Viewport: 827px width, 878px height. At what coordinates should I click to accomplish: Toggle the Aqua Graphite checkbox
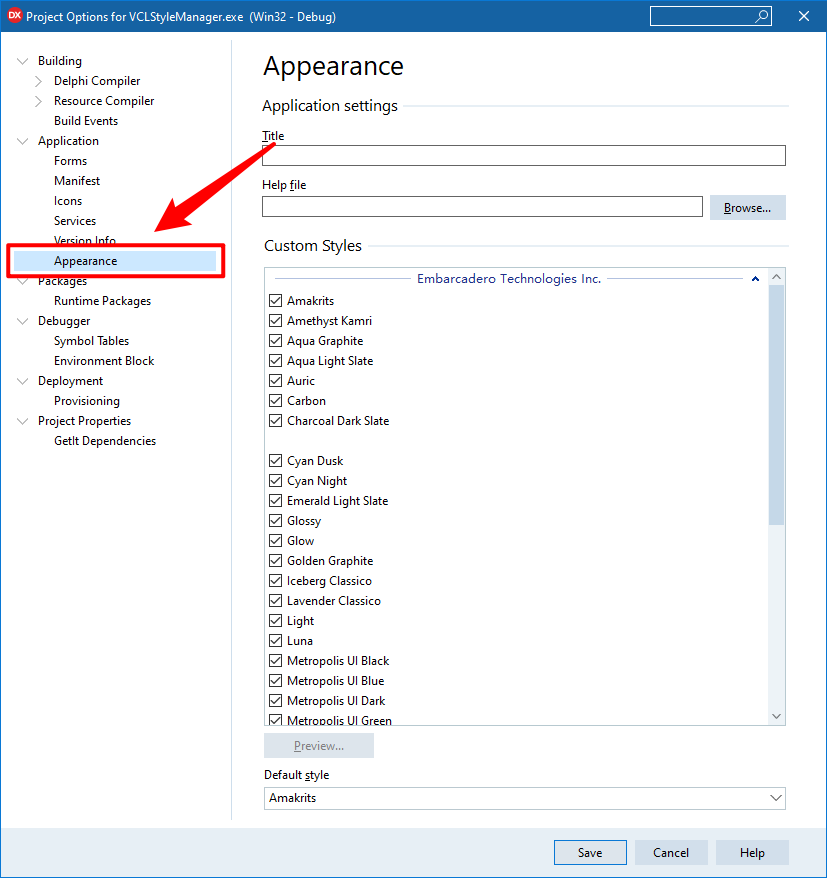click(275, 341)
